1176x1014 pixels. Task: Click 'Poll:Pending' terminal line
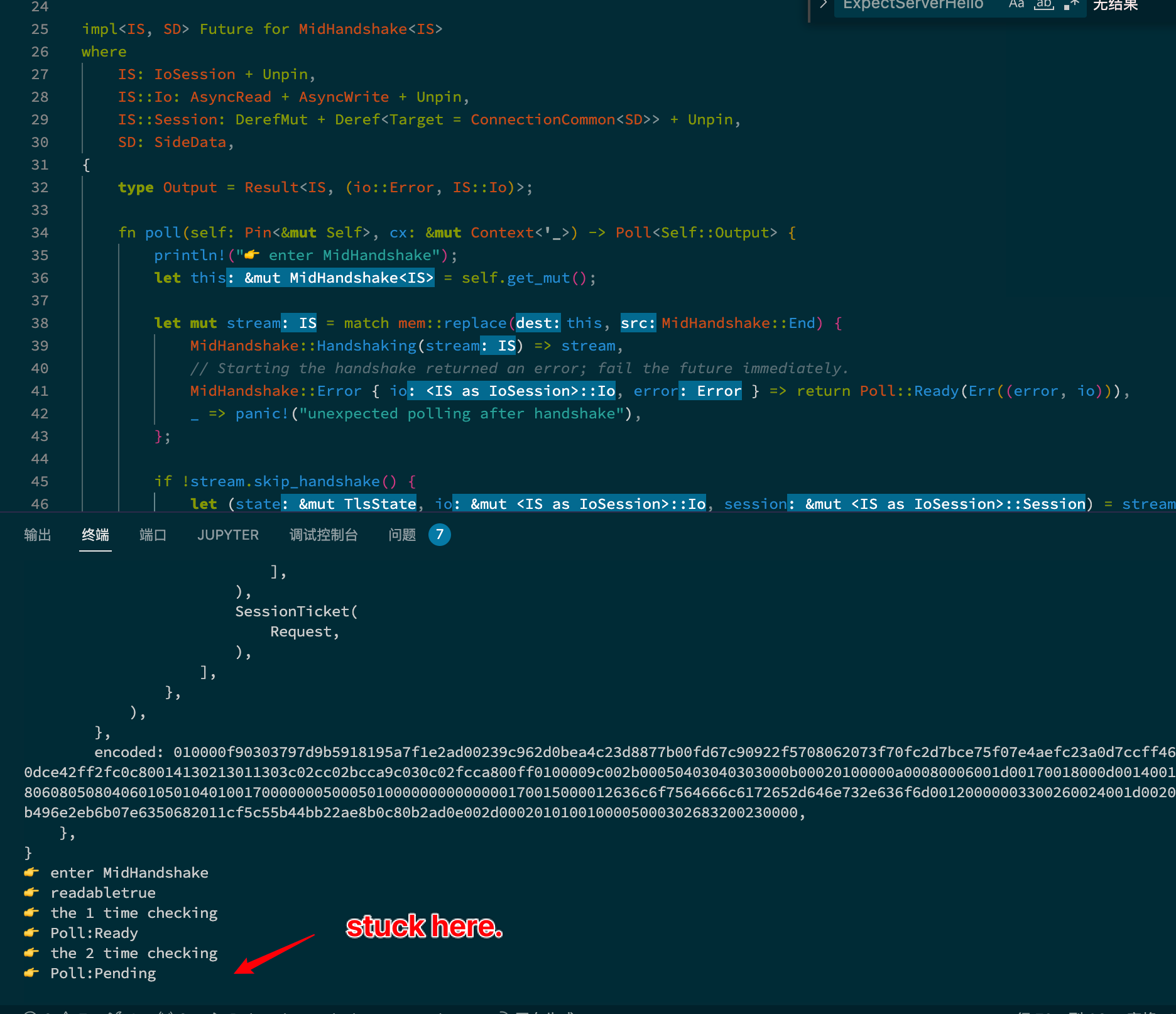pyautogui.click(x=103, y=973)
